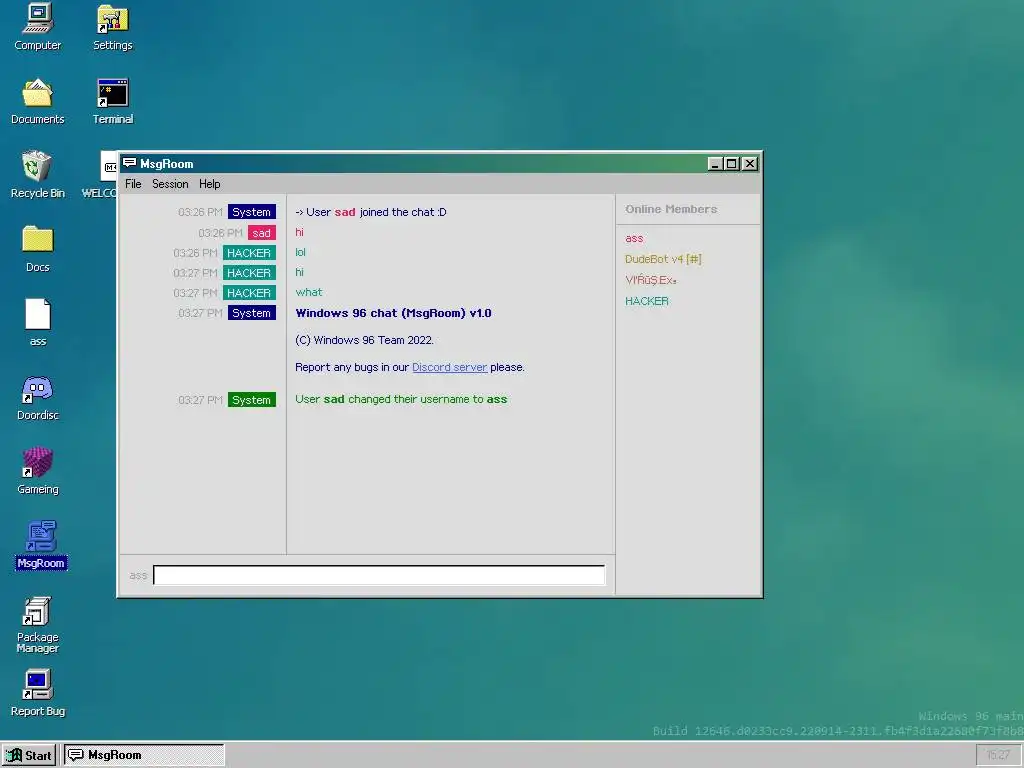
Task: Click the MsgRoom taskbar button
Action: [x=144, y=755]
